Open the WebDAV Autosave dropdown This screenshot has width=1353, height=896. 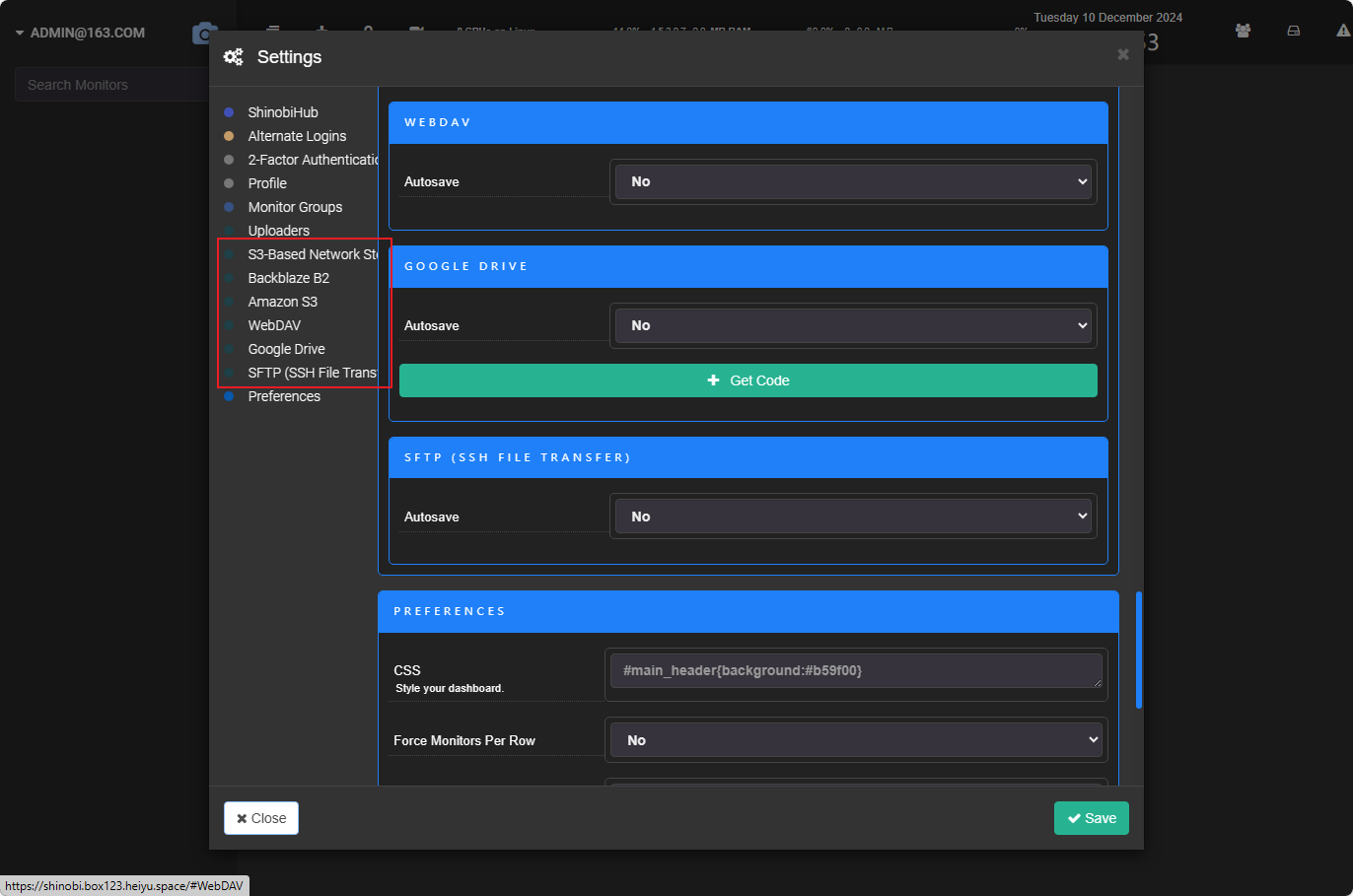click(x=854, y=181)
